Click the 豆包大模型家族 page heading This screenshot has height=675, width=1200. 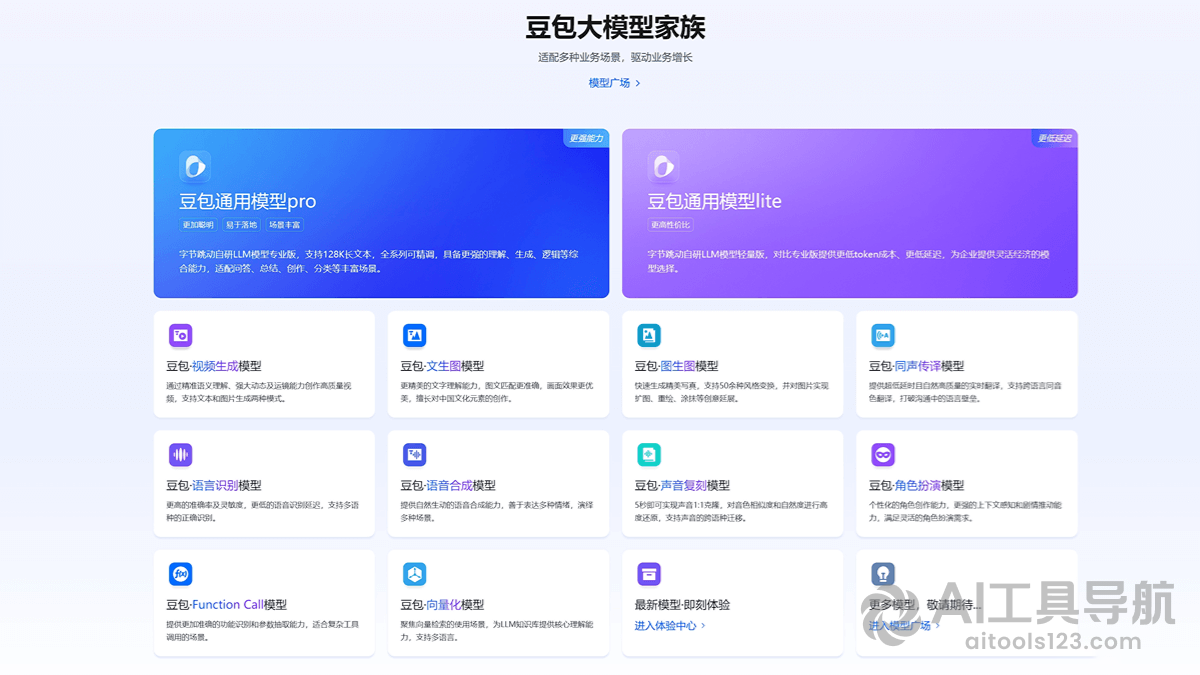tap(615, 26)
